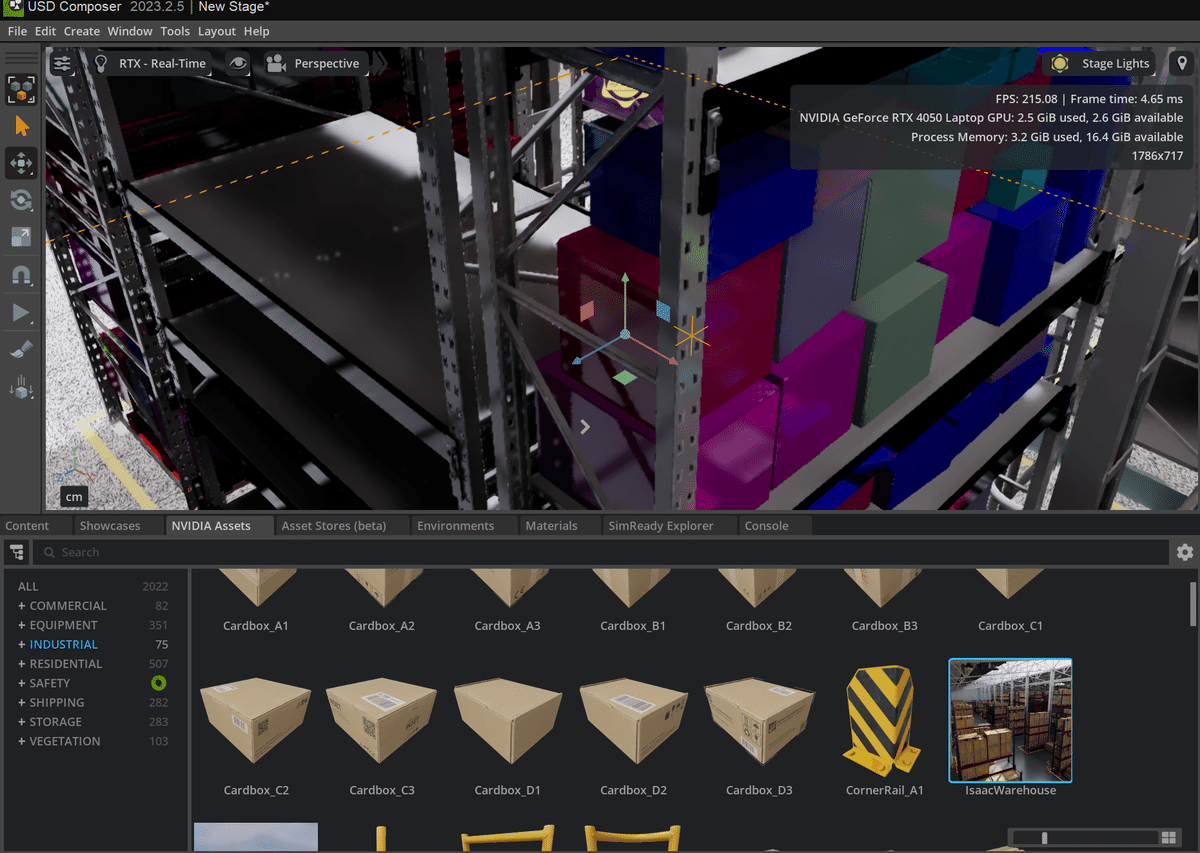Open the Edit menu
Screen dimensions: 1200x853
pos(45,31)
